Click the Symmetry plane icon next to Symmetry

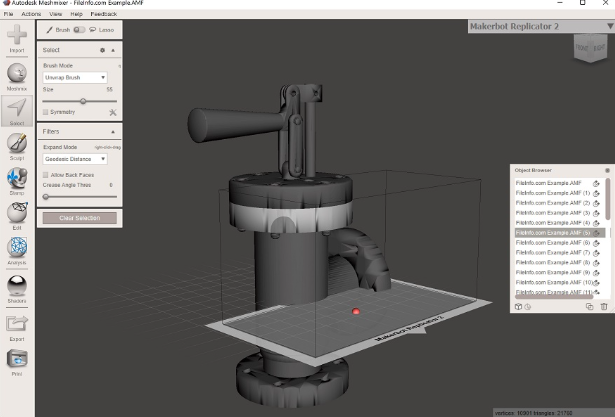[x=113, y=113]
